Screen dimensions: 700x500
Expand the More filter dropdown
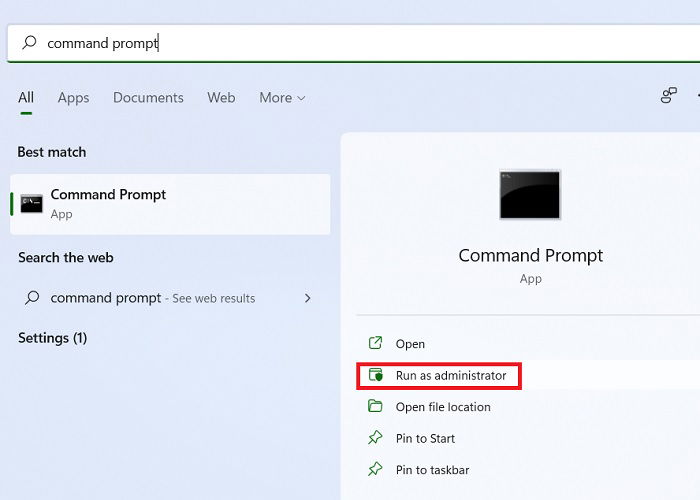[282, 98]
